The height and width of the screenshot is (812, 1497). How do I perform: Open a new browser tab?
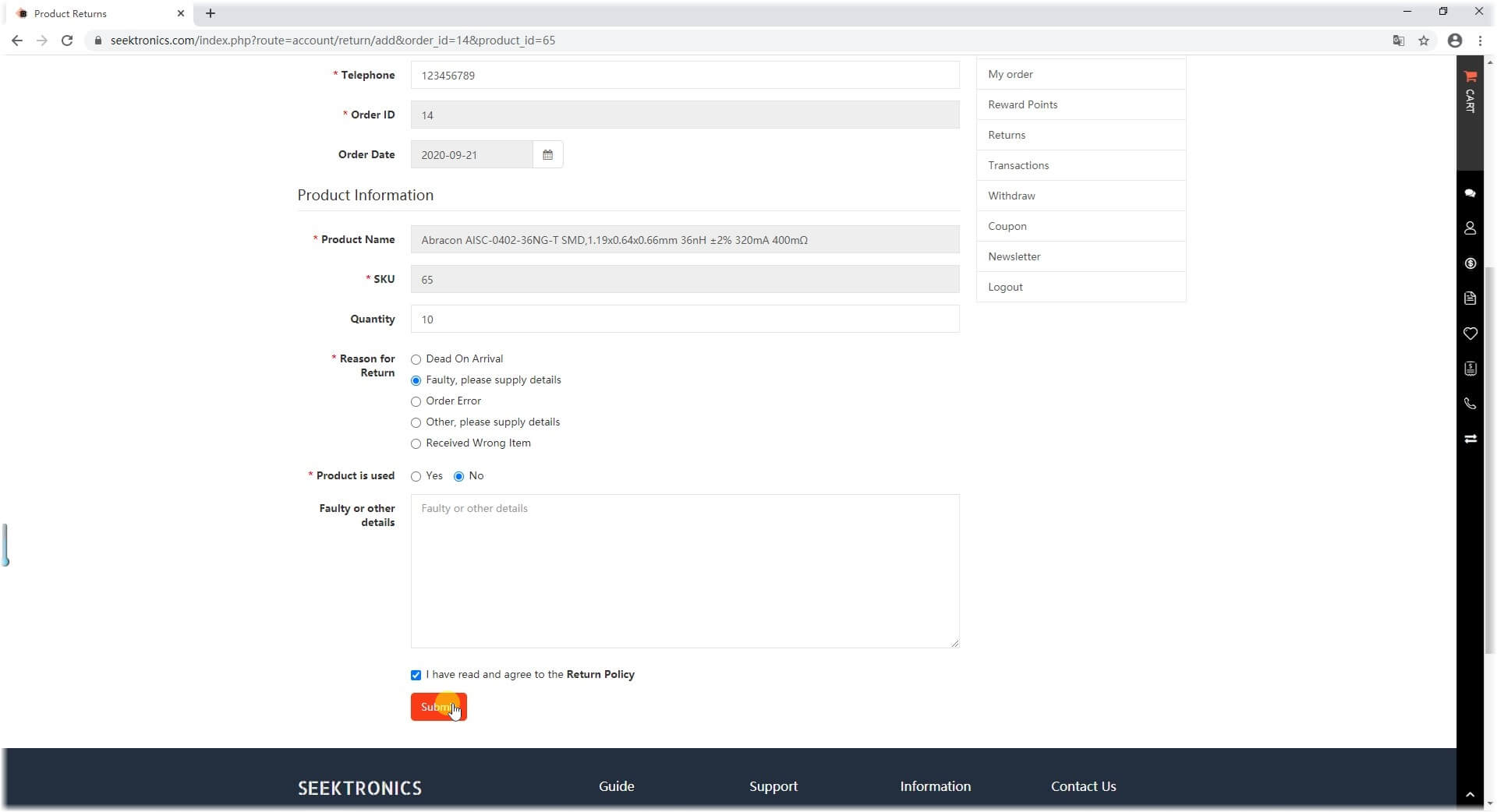coord(211,13)
